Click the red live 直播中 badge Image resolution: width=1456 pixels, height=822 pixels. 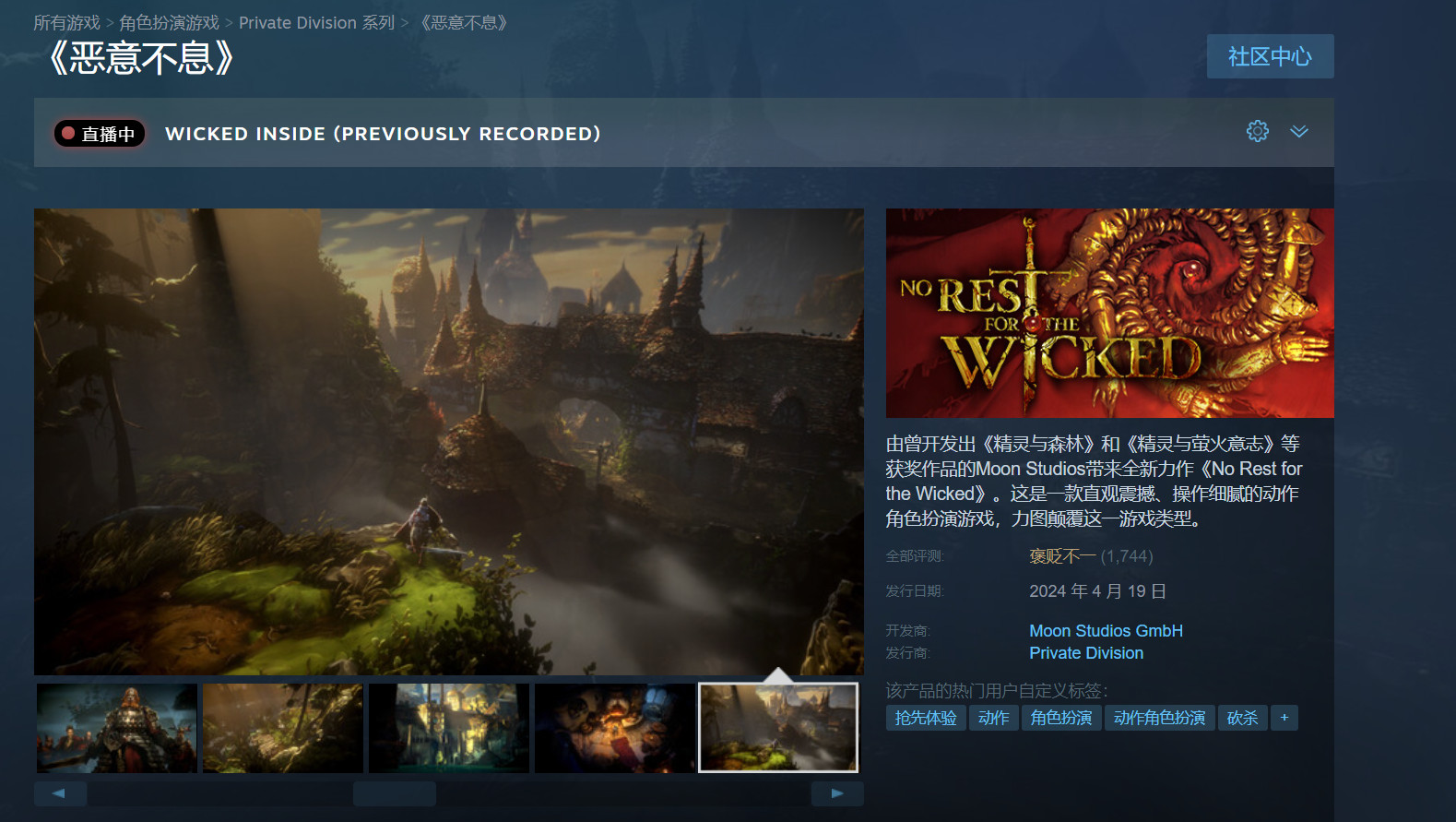[100, 134]
